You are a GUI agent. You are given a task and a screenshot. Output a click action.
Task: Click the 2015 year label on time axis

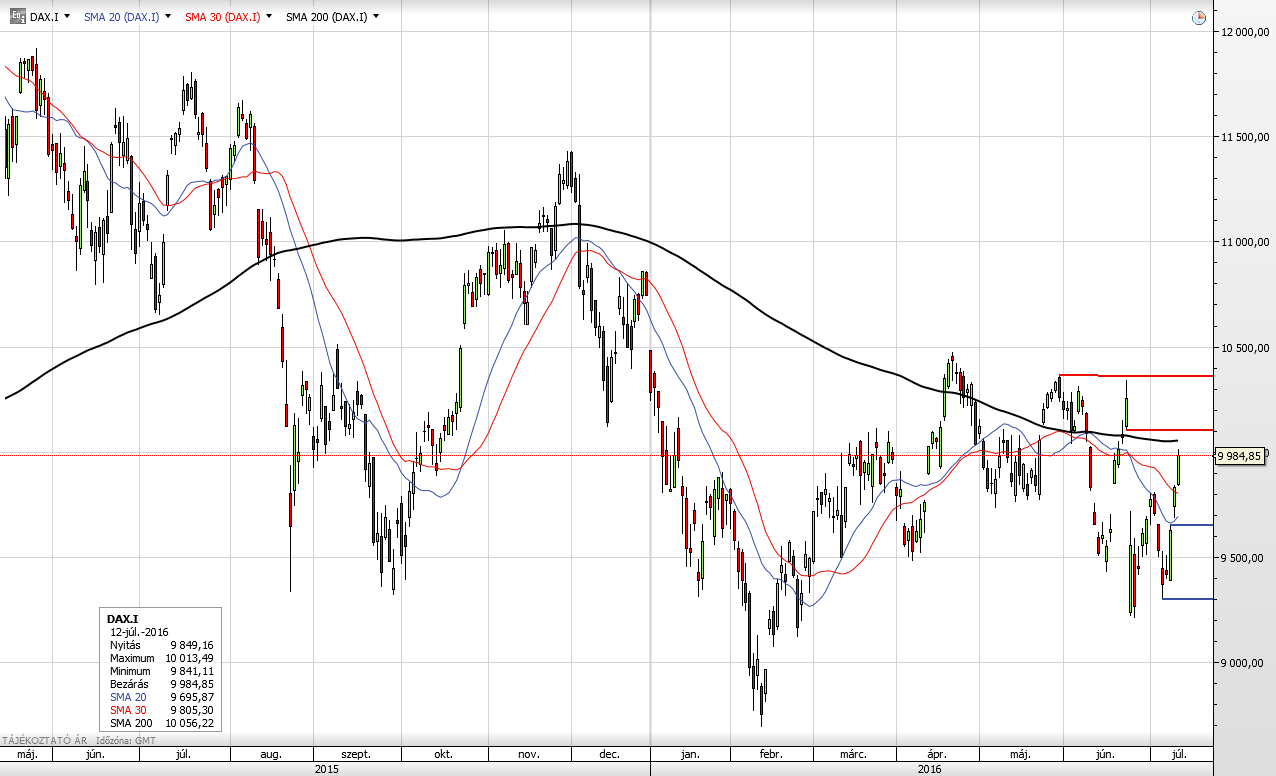326,769
